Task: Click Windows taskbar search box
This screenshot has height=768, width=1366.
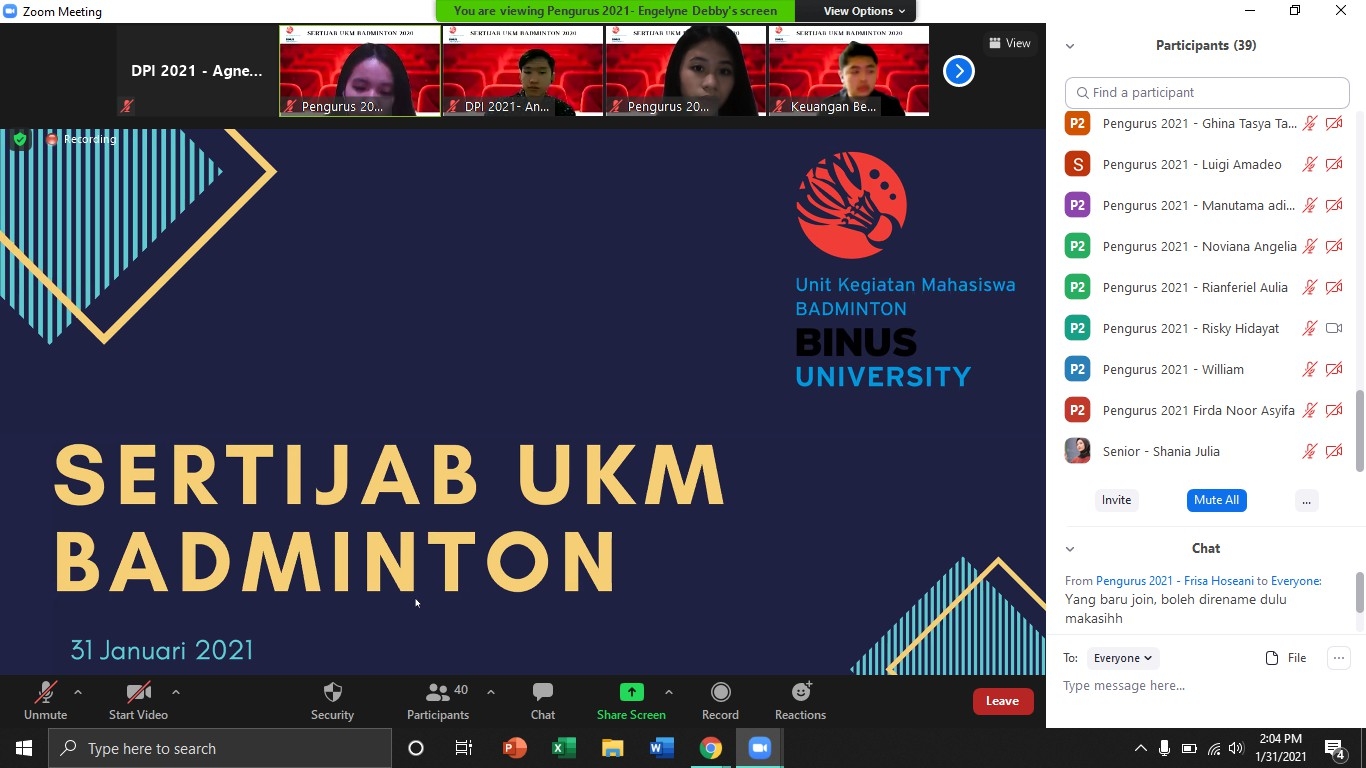Action: (x=220, y=748)
